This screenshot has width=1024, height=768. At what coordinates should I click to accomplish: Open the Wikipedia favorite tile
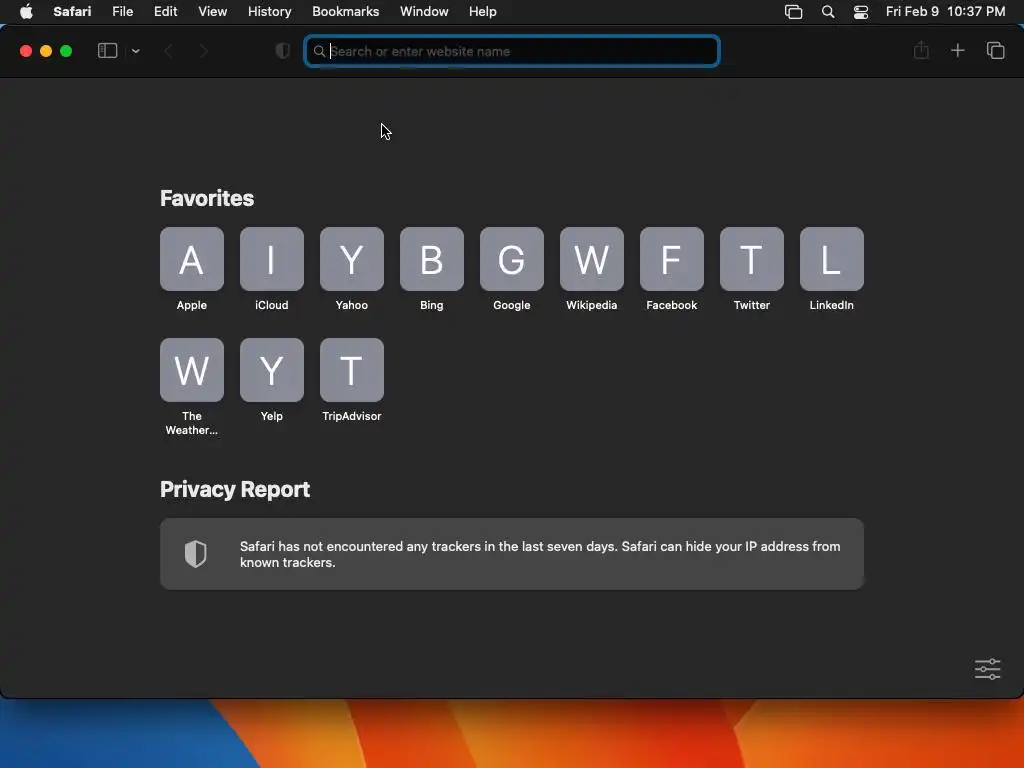coord(592,259)
